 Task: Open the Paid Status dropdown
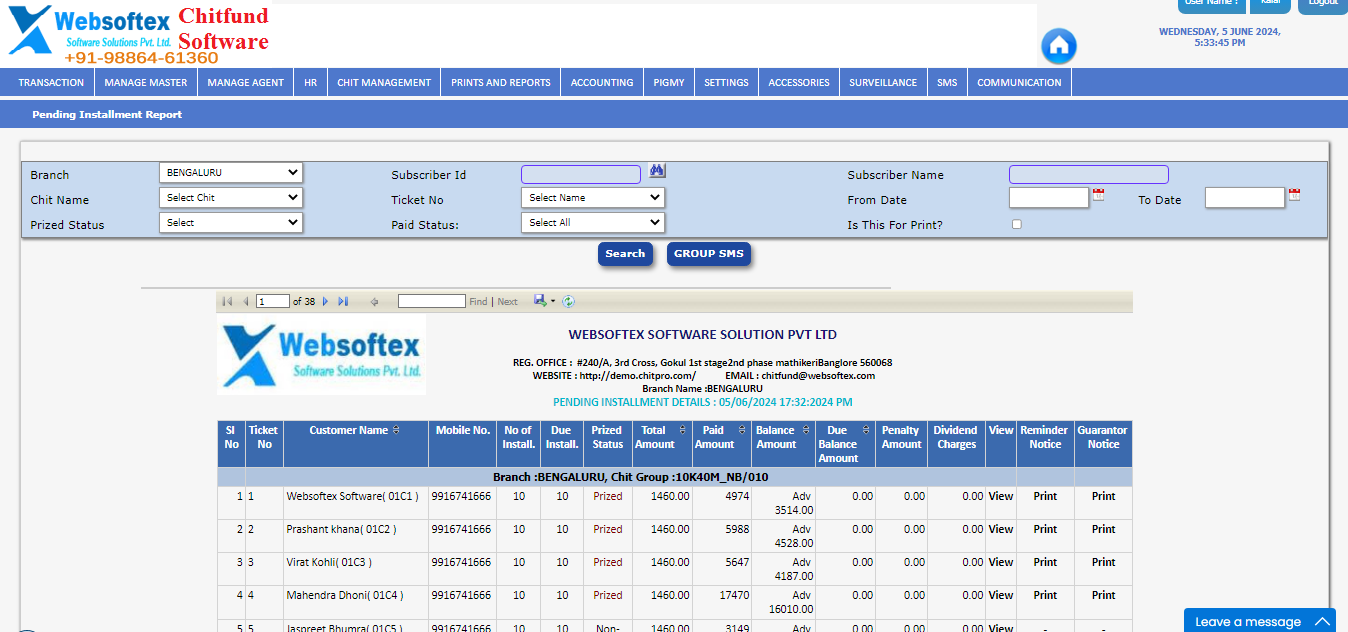[592, 222]
